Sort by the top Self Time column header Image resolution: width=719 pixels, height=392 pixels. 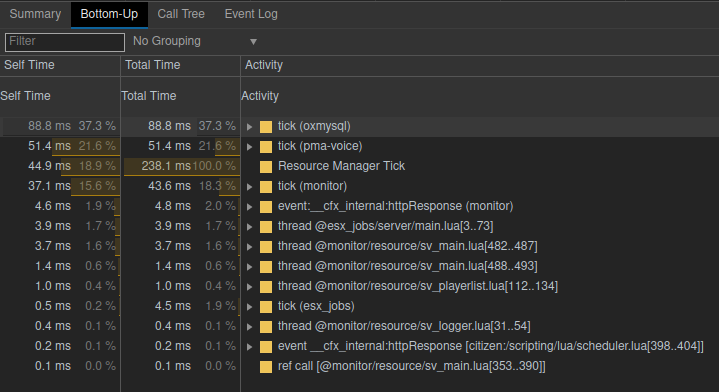click(60, 65)
